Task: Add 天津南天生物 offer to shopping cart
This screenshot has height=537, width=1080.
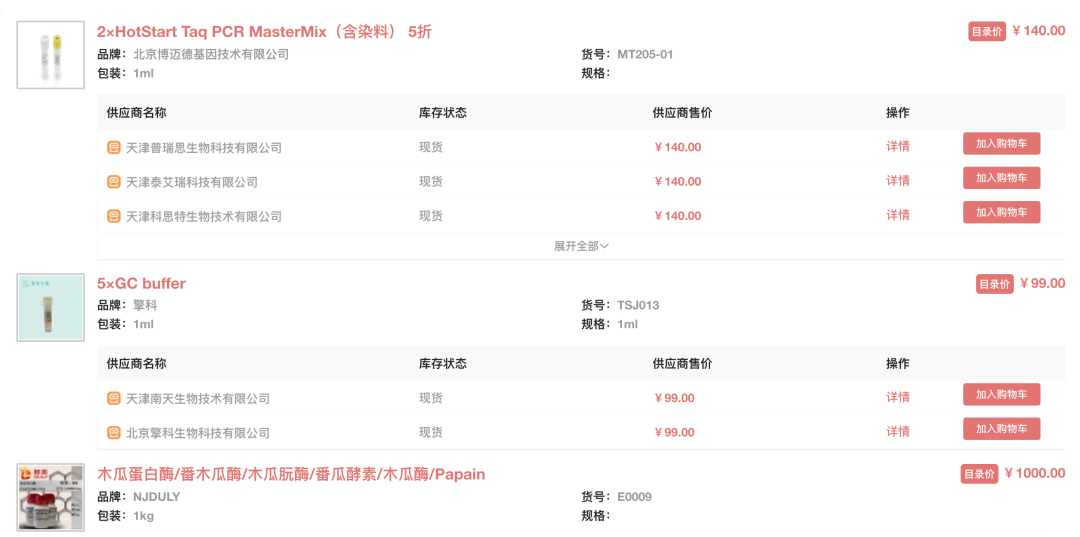Action: (x=1001, y=395)
